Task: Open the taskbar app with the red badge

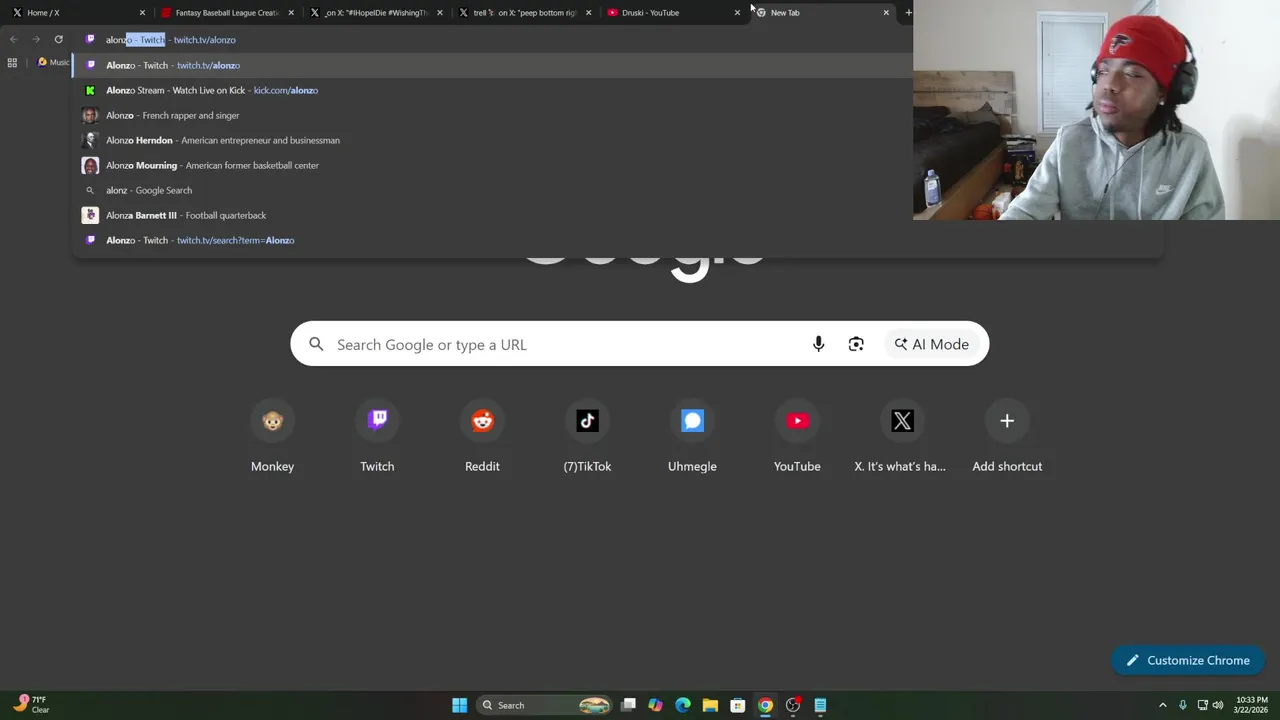Action: tap(793, 705)
